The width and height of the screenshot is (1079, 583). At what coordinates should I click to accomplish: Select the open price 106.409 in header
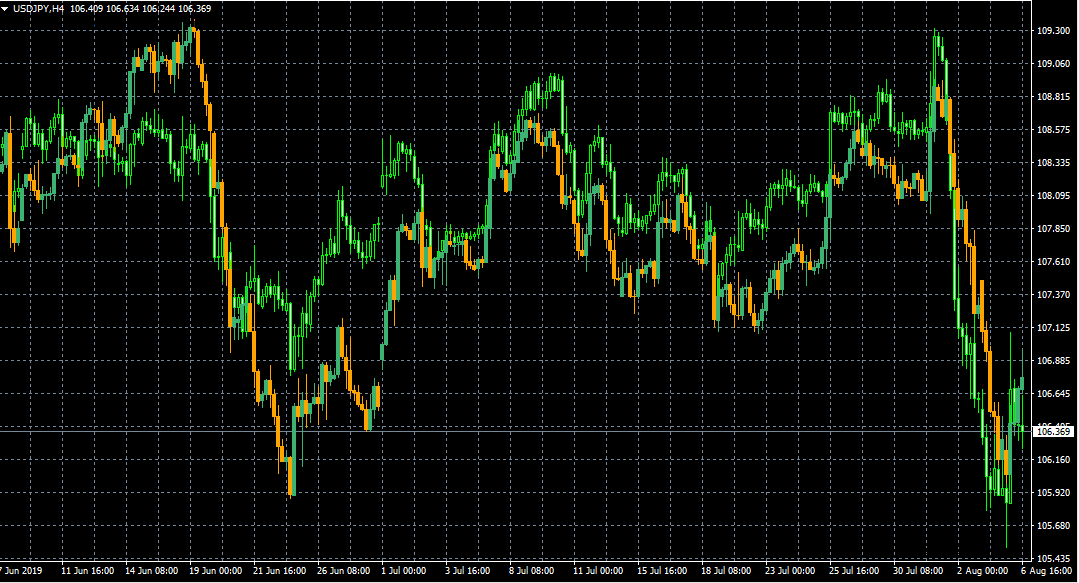pos(86,9)
